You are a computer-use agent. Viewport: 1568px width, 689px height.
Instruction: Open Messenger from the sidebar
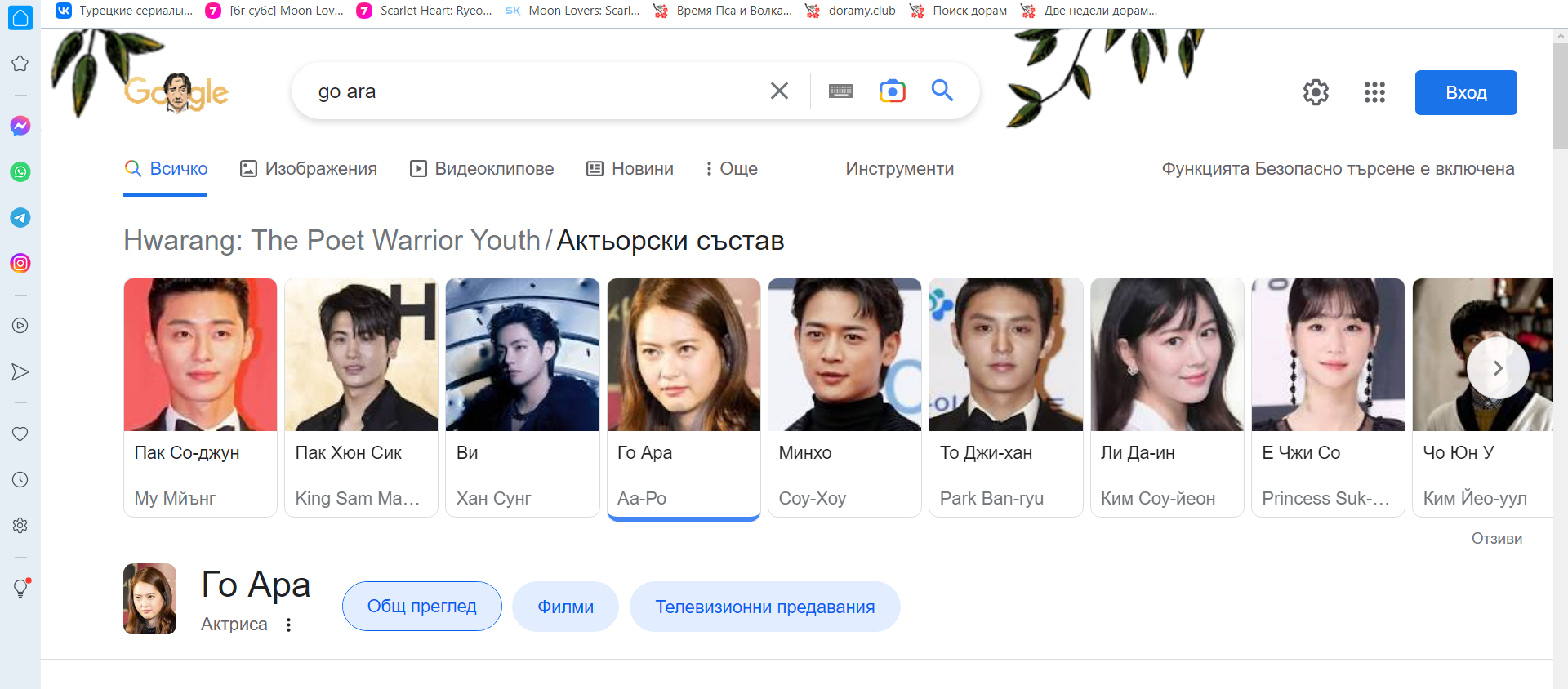(x=20, y=126)
